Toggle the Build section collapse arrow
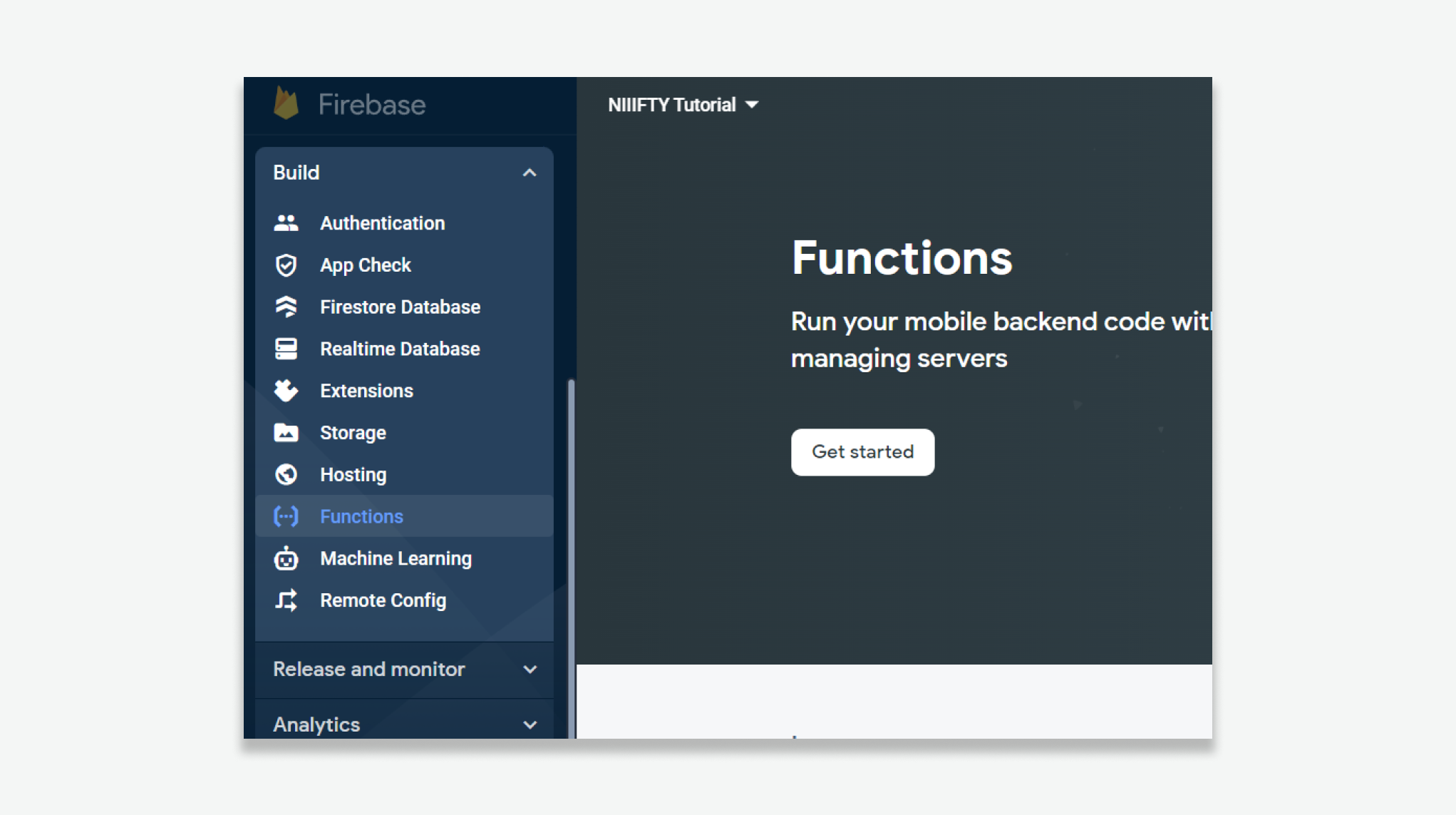This screenshot has width=1456, height=815. pyautogui.click(x=529, y=172)
